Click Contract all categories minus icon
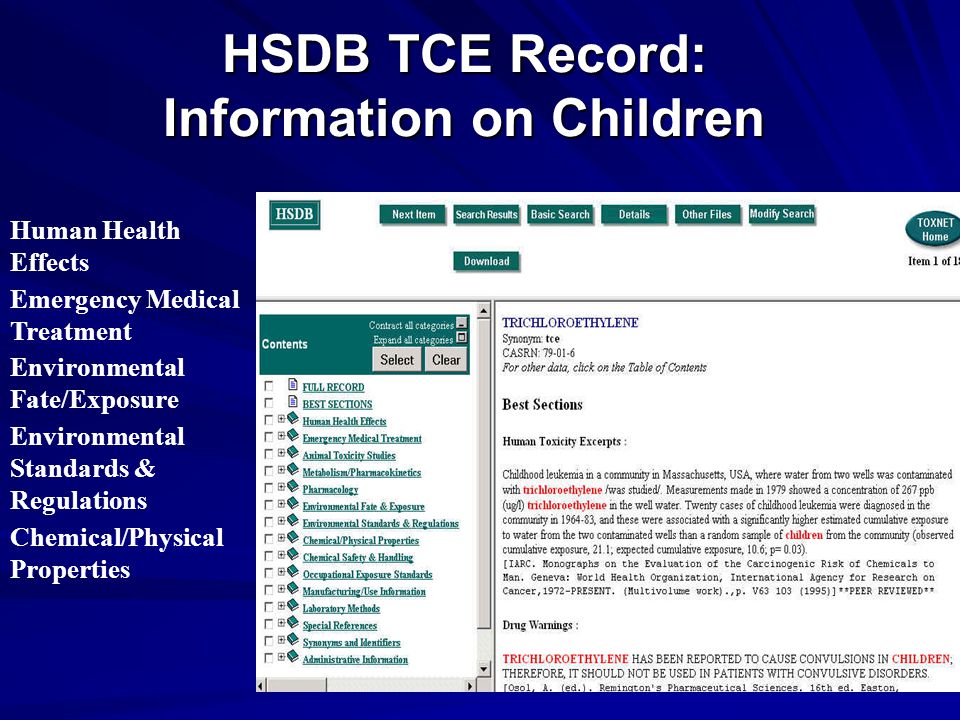The height and width of the screenshot is (720, 960). tap(462, 323)
